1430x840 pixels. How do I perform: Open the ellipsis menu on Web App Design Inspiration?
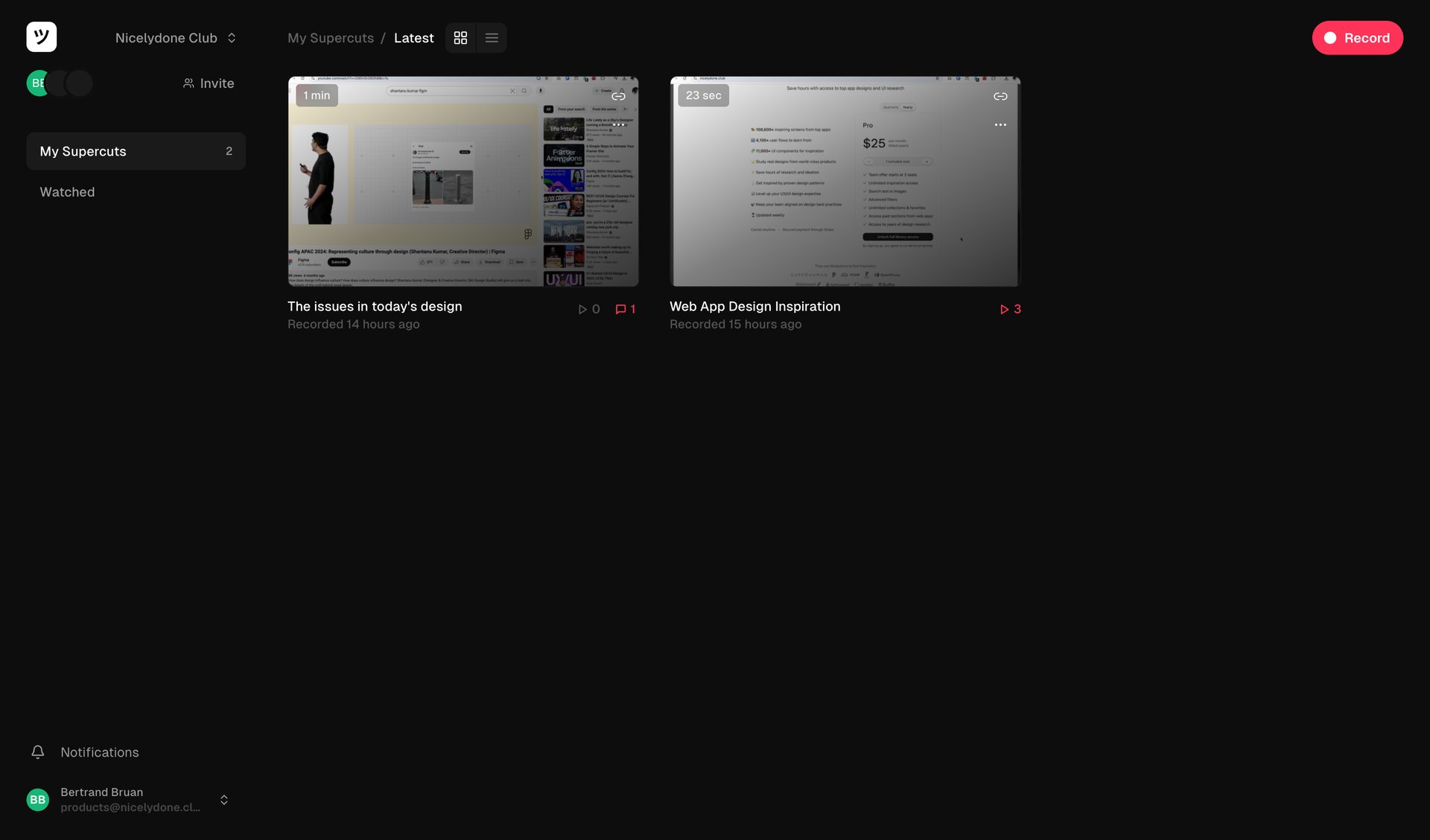[x=1000, y=124]
